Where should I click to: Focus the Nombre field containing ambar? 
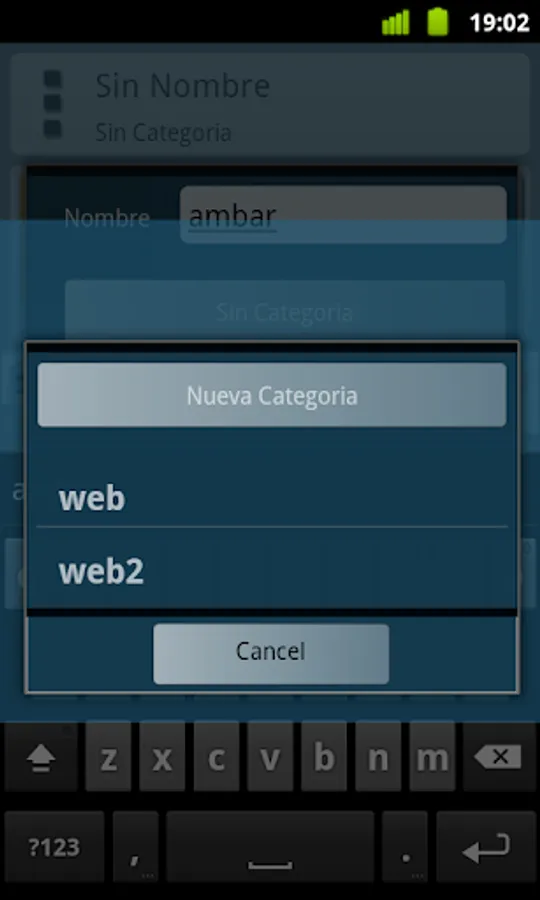(x=343, y=215)
